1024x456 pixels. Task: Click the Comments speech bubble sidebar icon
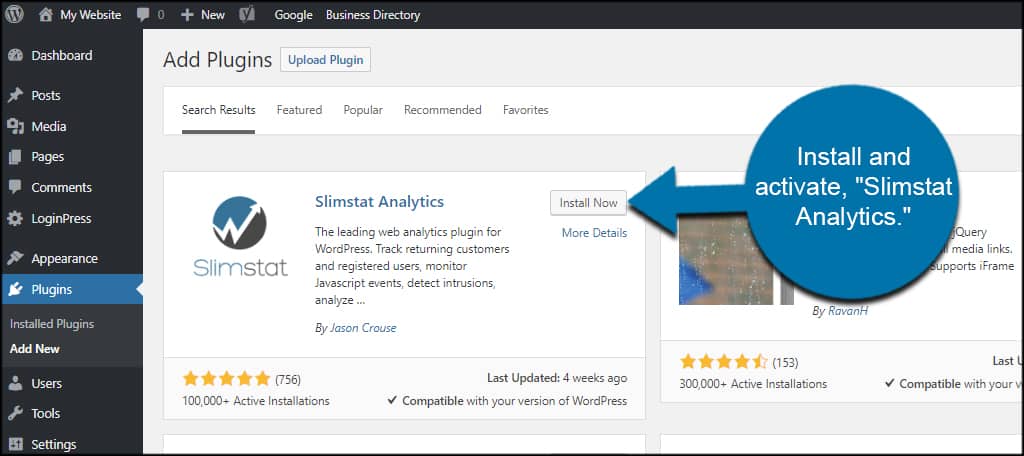[x=15, y=187]
